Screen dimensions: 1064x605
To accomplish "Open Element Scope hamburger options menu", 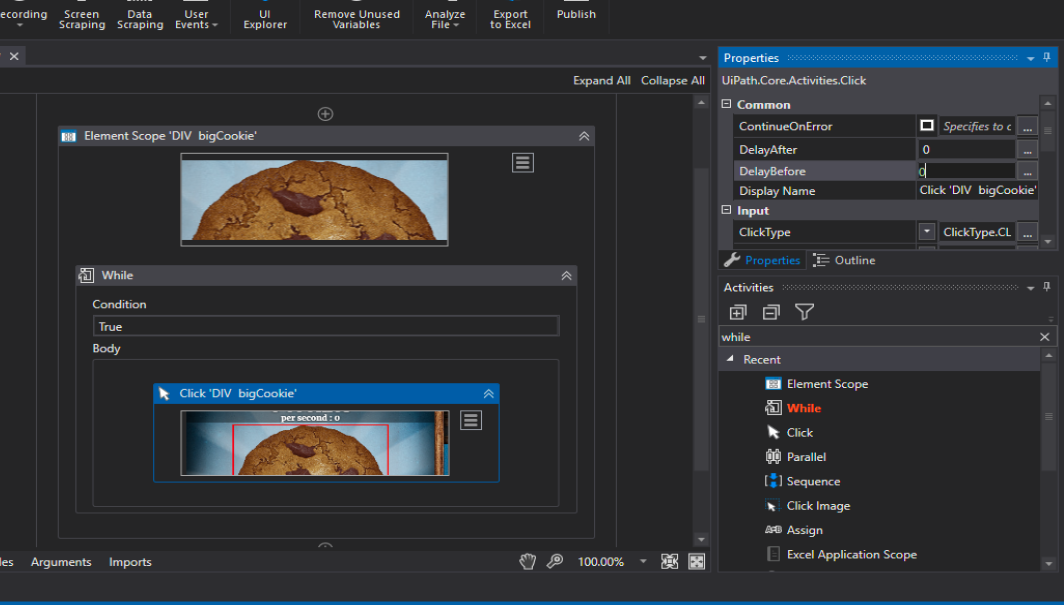I will 523,163.
